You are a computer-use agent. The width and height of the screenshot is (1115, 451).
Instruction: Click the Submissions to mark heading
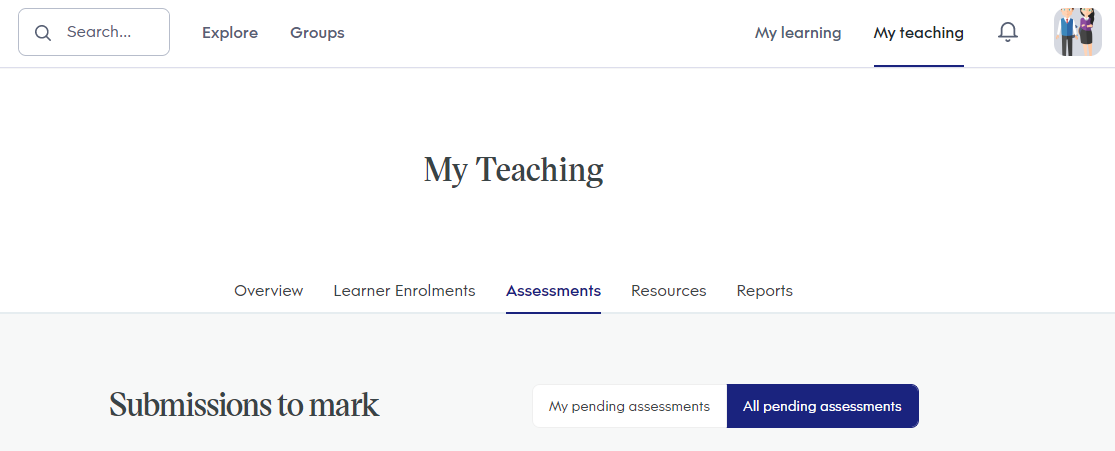coord(244,405)
